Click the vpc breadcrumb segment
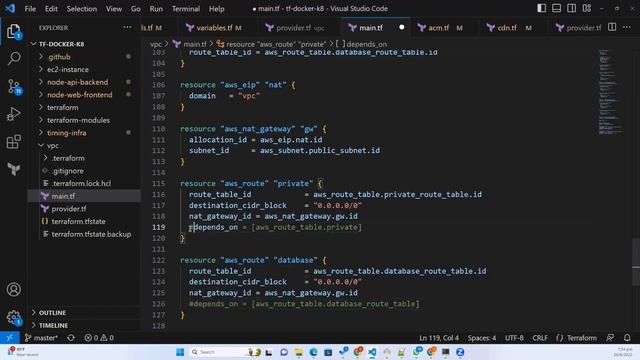This screenshot has width=640, height=360. click(x=156, y=44)
